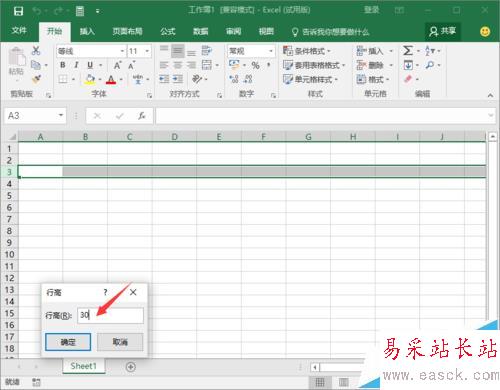Viewport: 500px width, 390px height.
Task: Toggle middle vertical alignment
Action: coord(177,51)
